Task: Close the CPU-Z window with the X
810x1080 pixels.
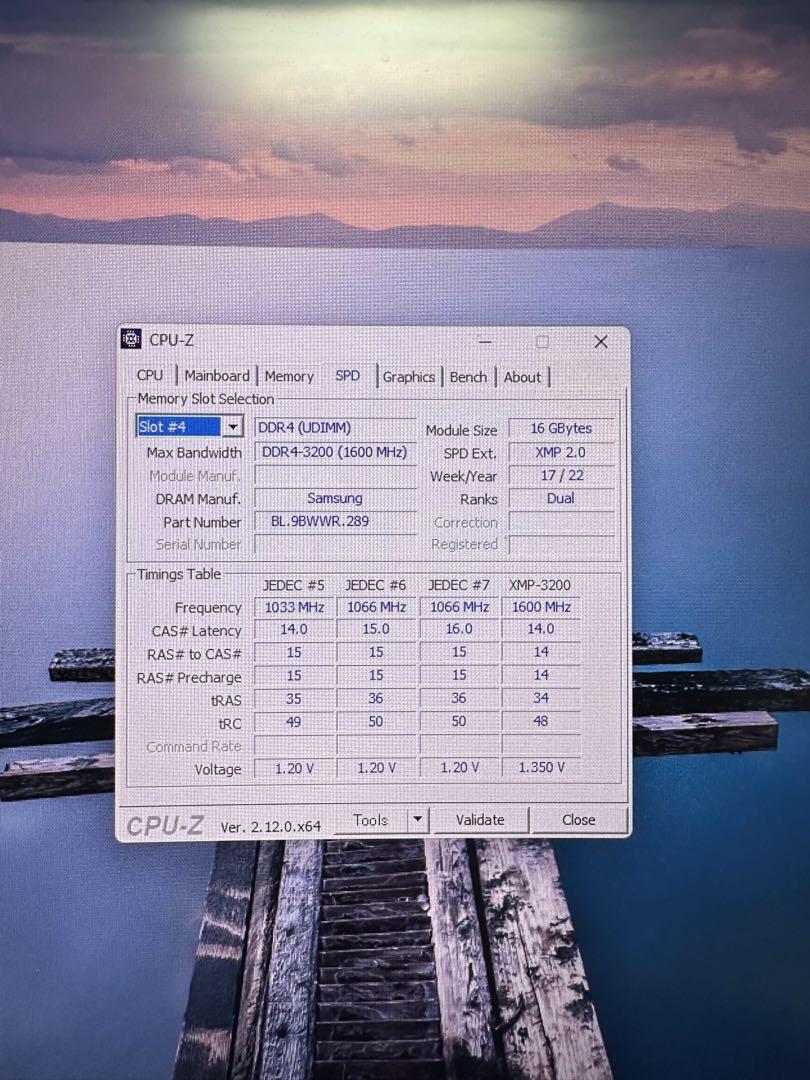Action: (x=601, y=342)
